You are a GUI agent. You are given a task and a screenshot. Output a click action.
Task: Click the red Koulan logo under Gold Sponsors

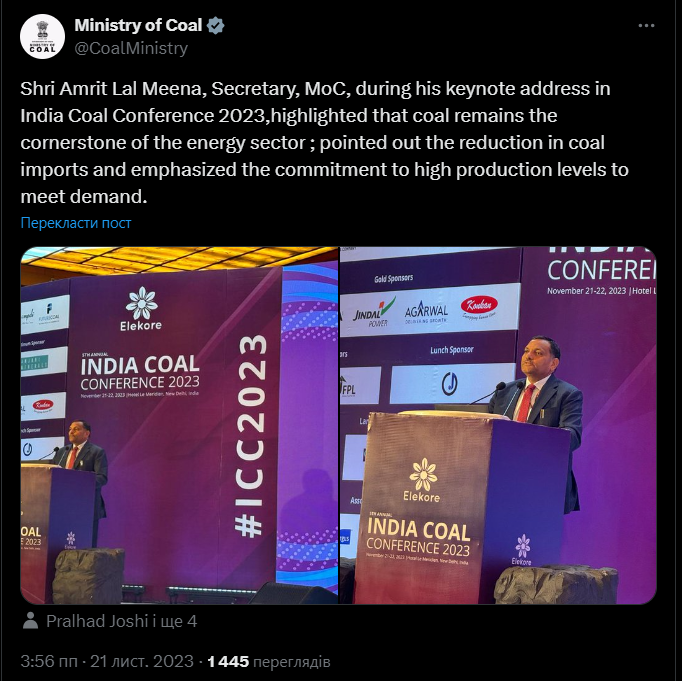pos(479,307)
